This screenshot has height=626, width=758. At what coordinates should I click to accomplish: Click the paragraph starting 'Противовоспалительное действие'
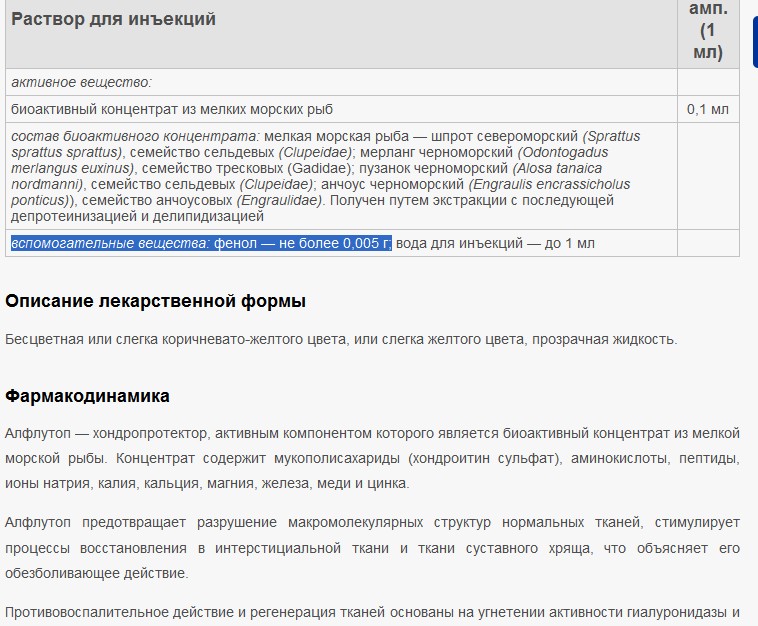coord(372,611)
